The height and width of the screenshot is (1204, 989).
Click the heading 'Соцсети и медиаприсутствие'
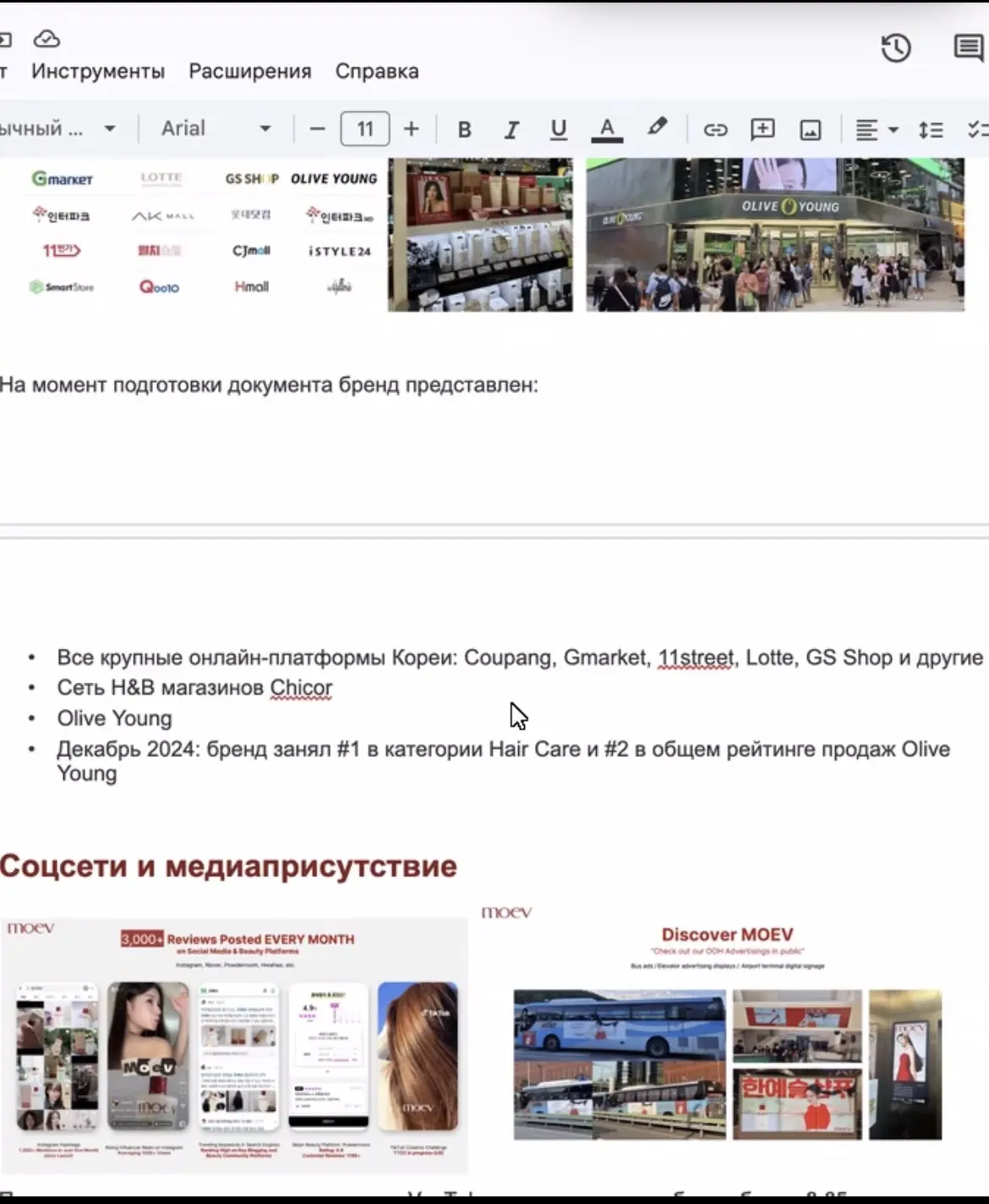(x=228, y=866)
